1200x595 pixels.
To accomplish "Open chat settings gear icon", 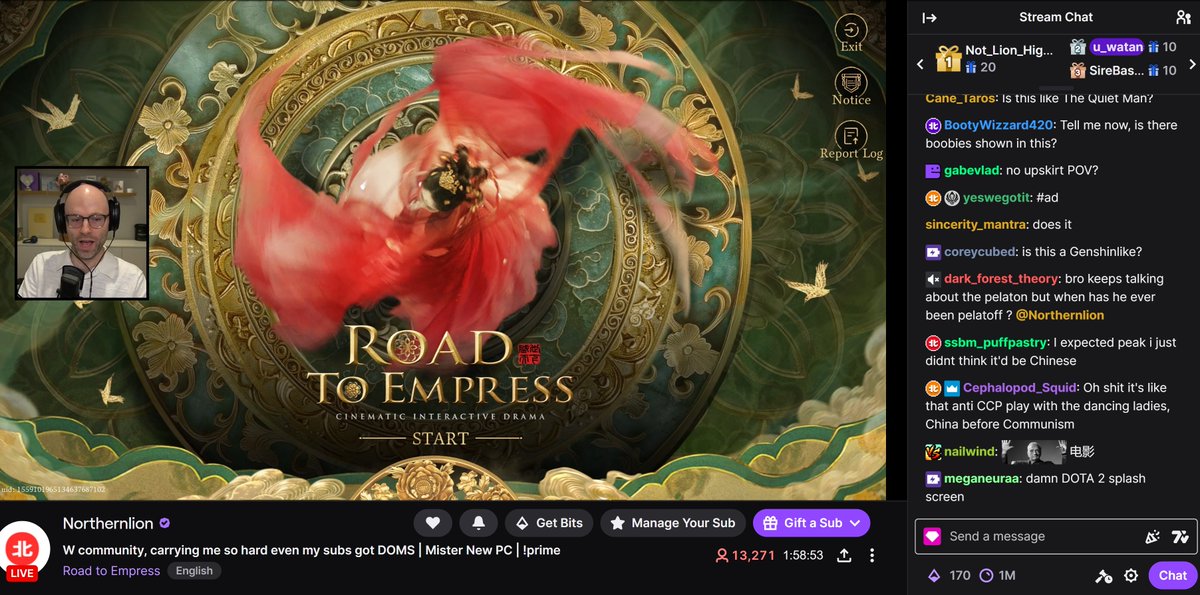I will (x=1131, y=575).
